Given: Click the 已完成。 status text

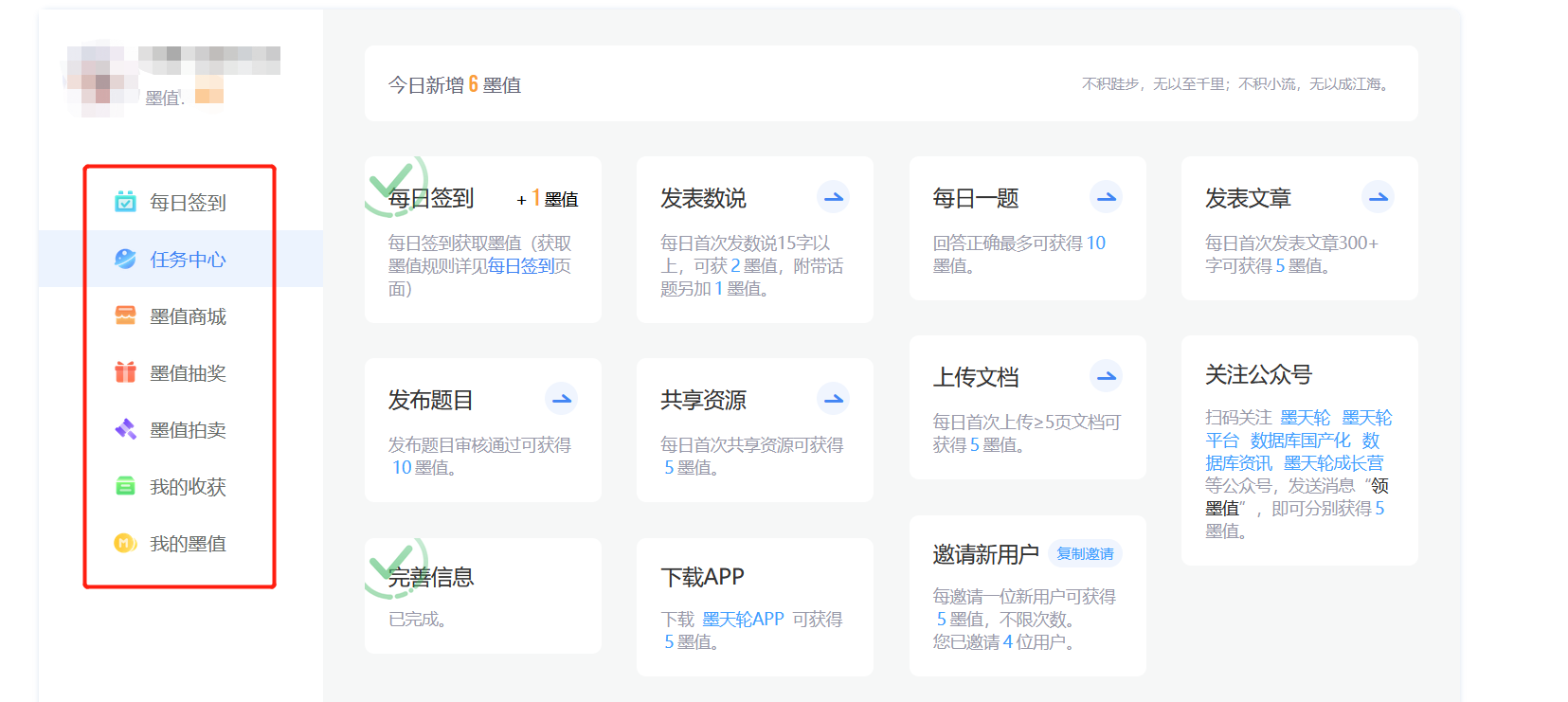Looking at the screenshot, I should (418, 619).
